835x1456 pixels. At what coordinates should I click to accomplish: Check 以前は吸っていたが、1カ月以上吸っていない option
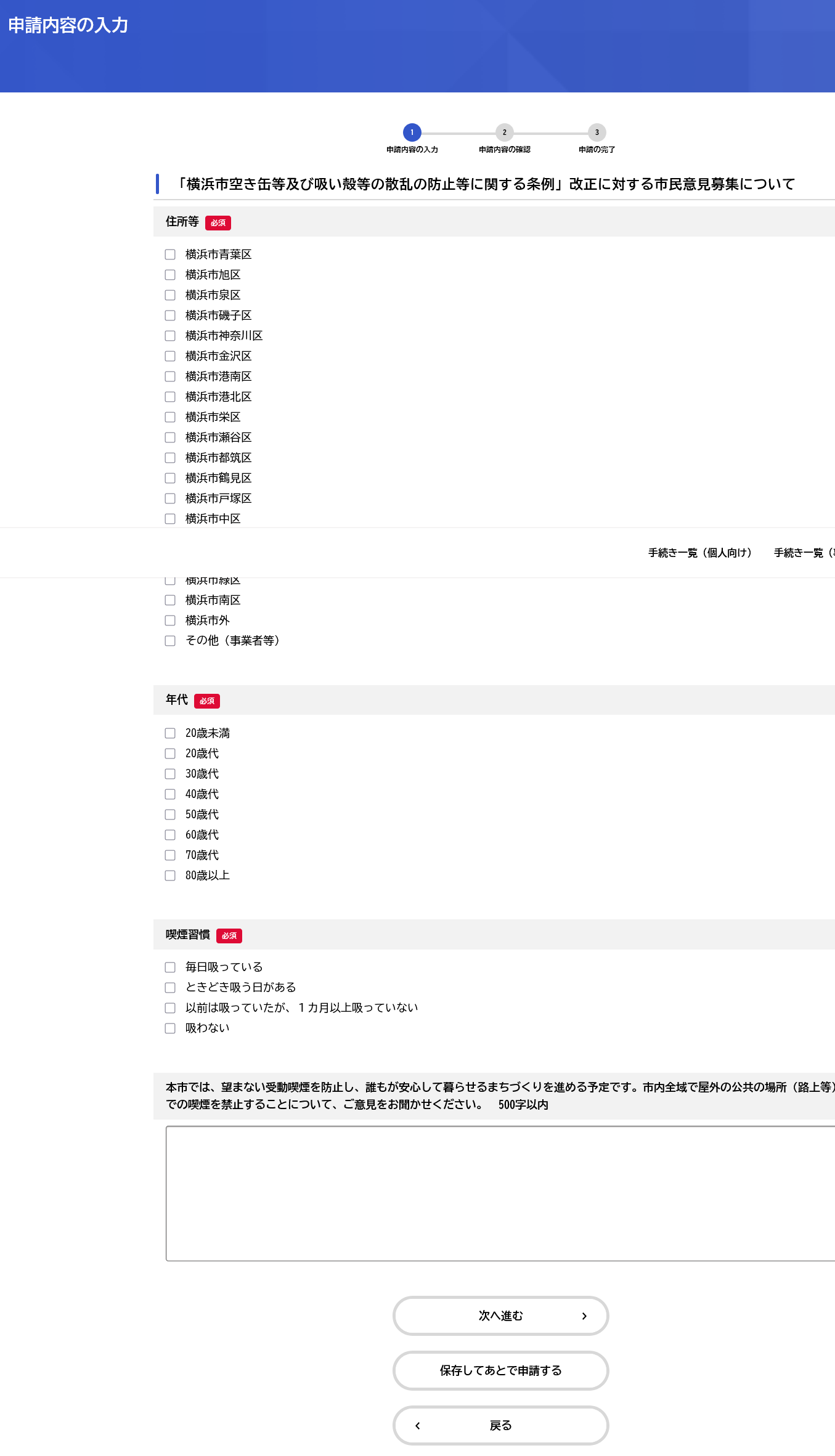tap(170, 1008)
